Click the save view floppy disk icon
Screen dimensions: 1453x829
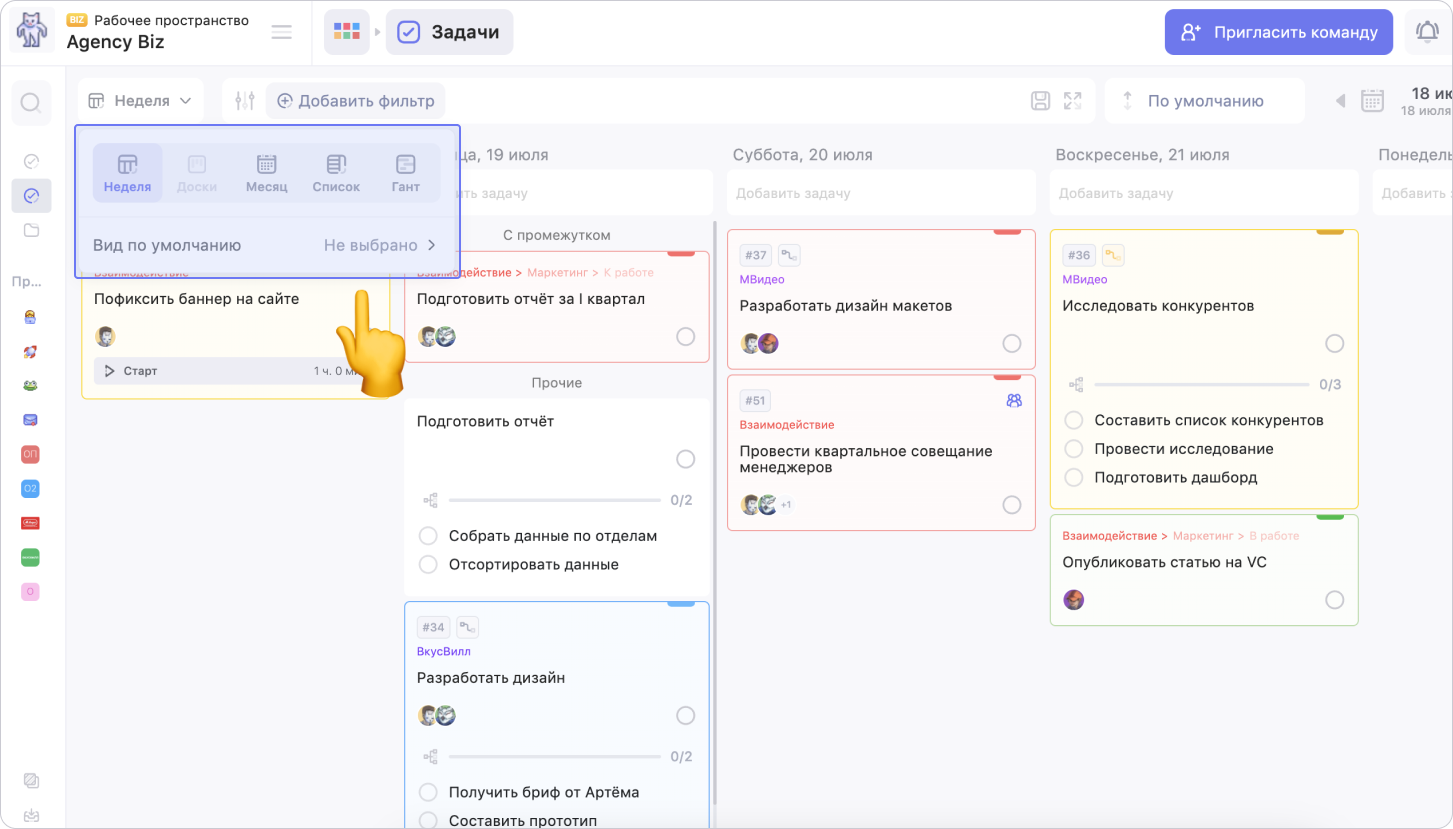(1040, 101)
